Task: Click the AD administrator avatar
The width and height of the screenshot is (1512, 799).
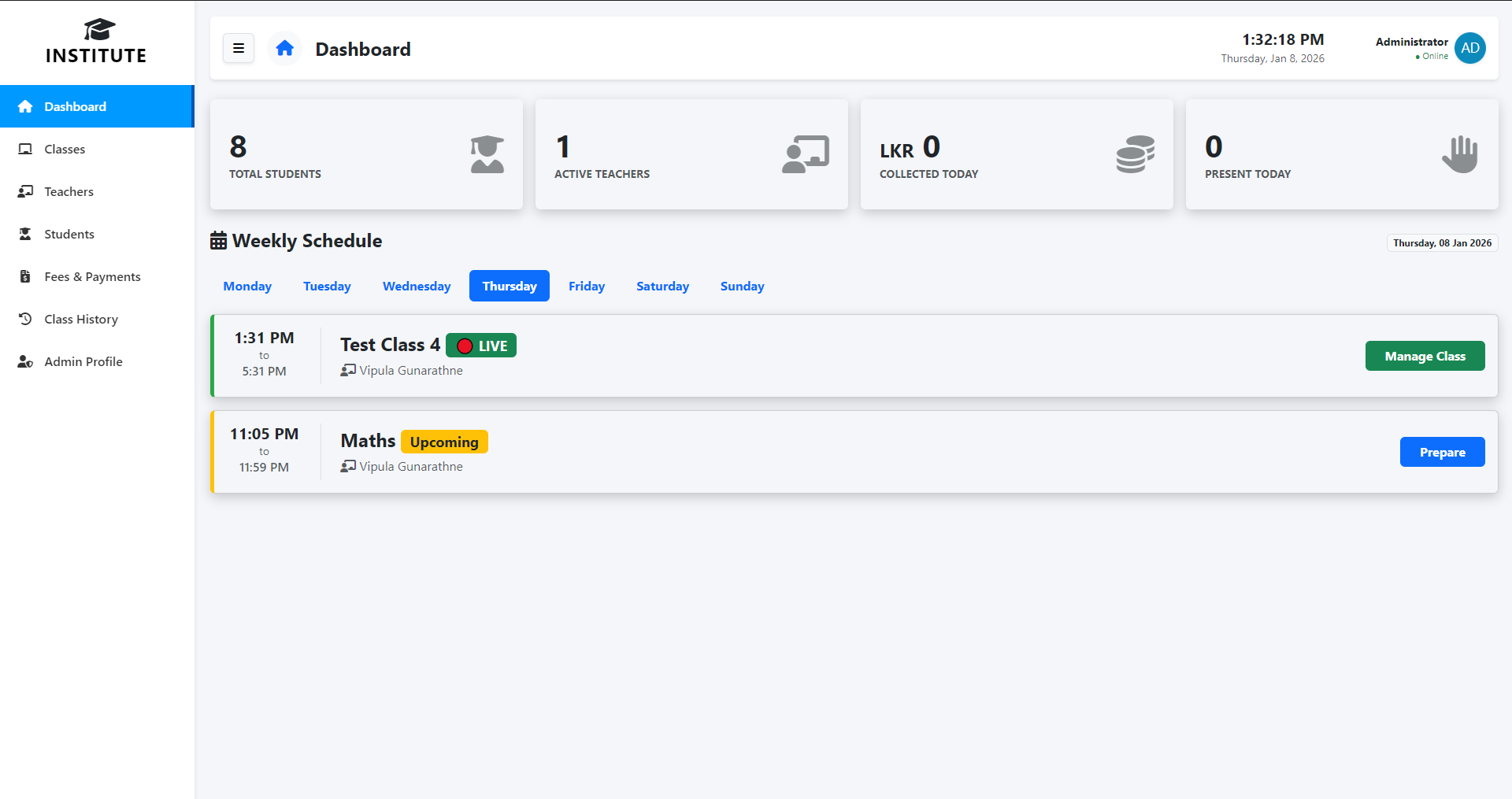Action: pos(1469,48)
